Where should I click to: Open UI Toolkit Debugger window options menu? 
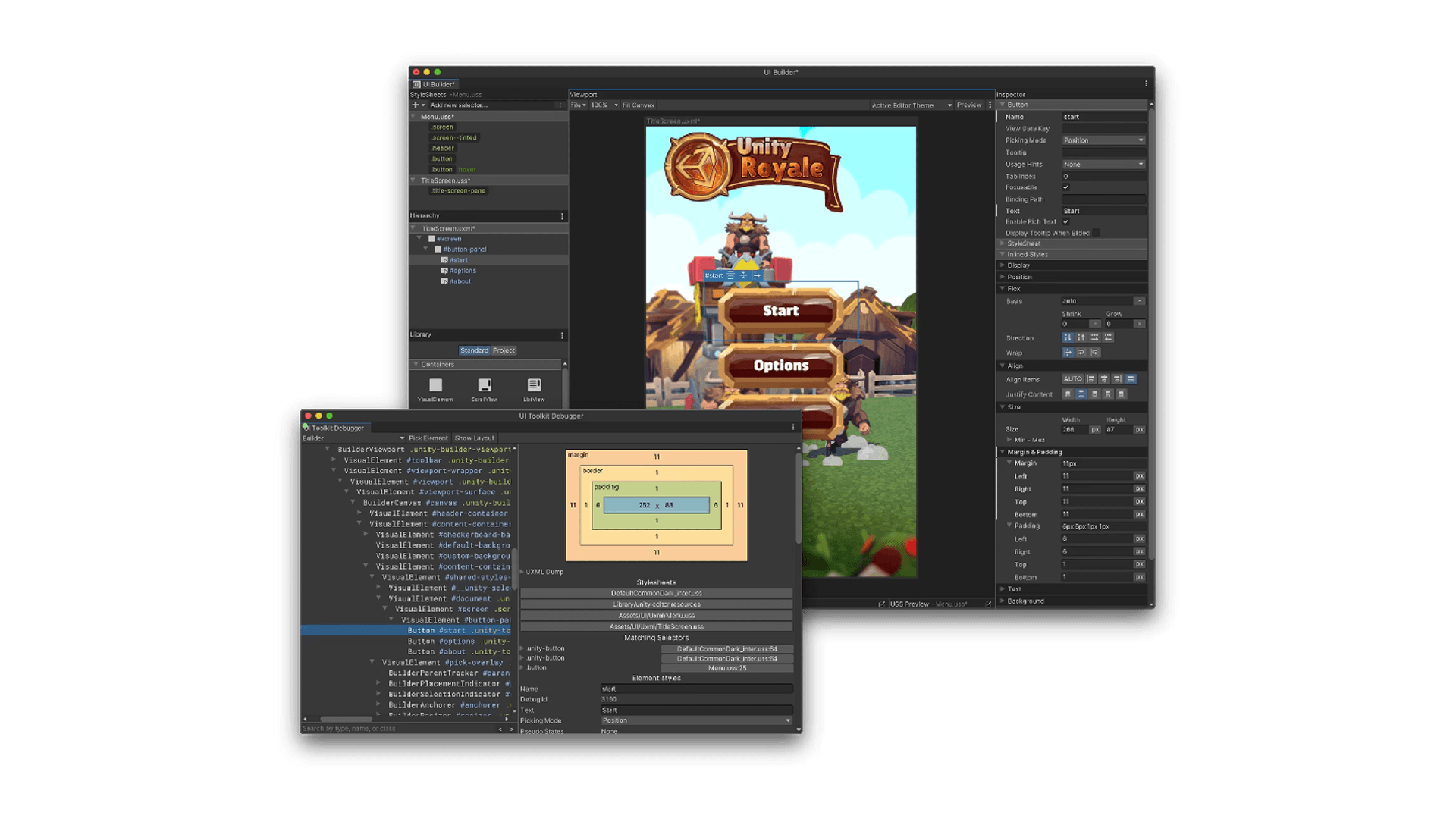793,427
